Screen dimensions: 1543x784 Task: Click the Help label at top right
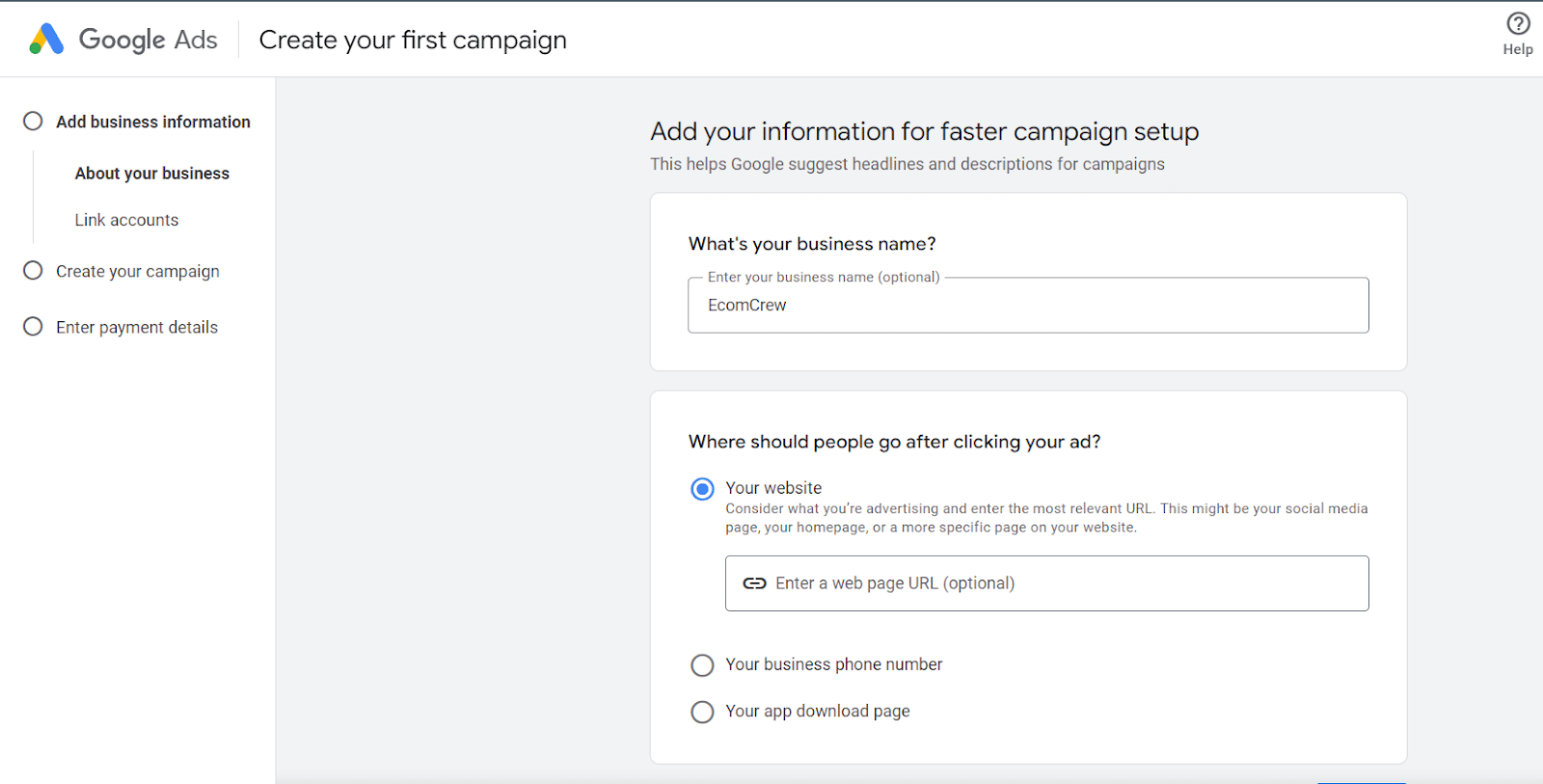click(x=1518, y=49)
